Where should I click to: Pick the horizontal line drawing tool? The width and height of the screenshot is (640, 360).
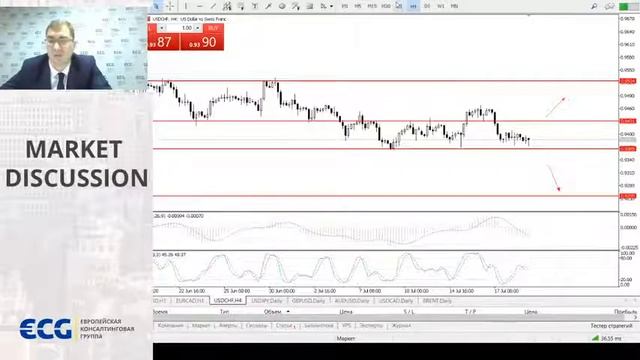click(x=200, y=6)
